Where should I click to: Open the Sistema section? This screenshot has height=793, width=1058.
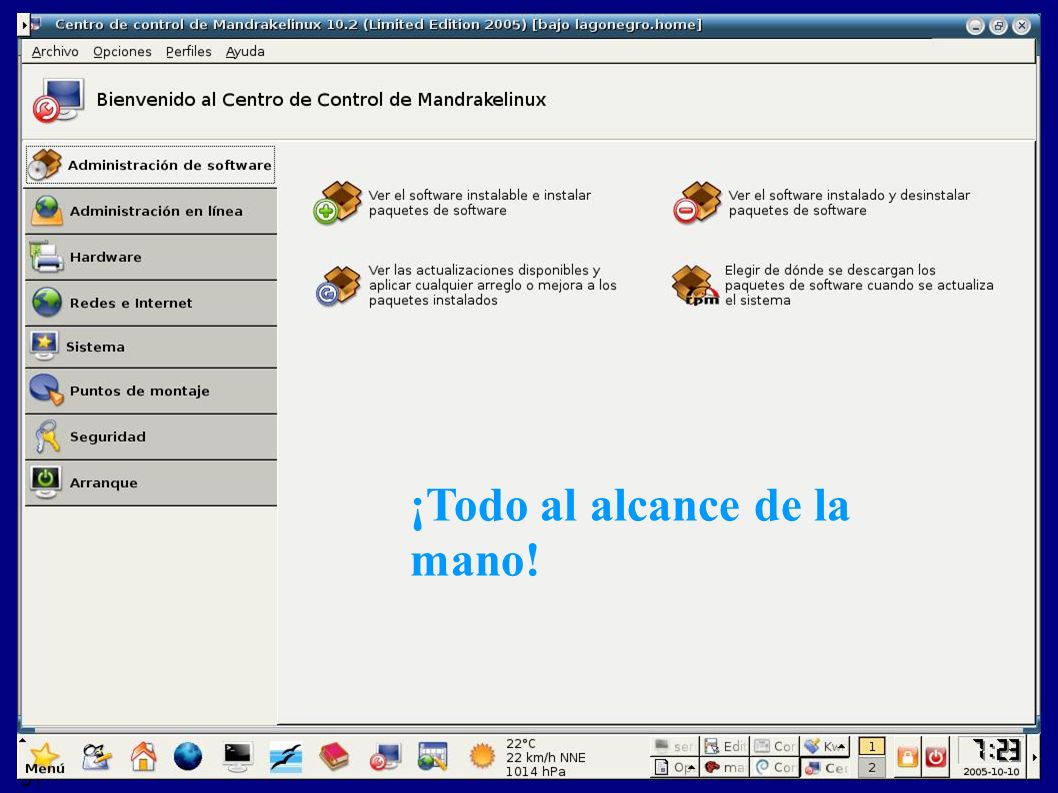(x=150, y=347)
